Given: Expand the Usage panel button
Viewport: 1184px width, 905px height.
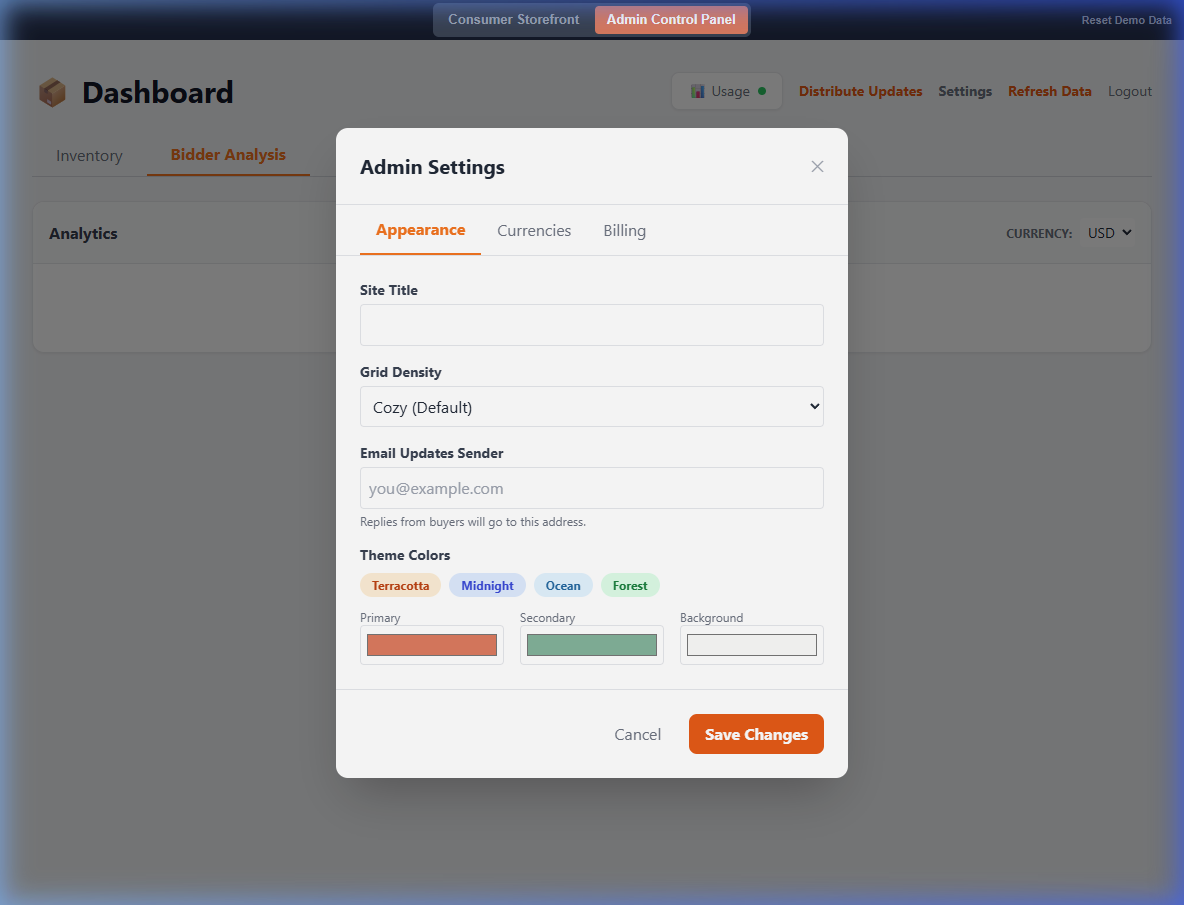Looking at the screenshot, I should tap(727, 90).
